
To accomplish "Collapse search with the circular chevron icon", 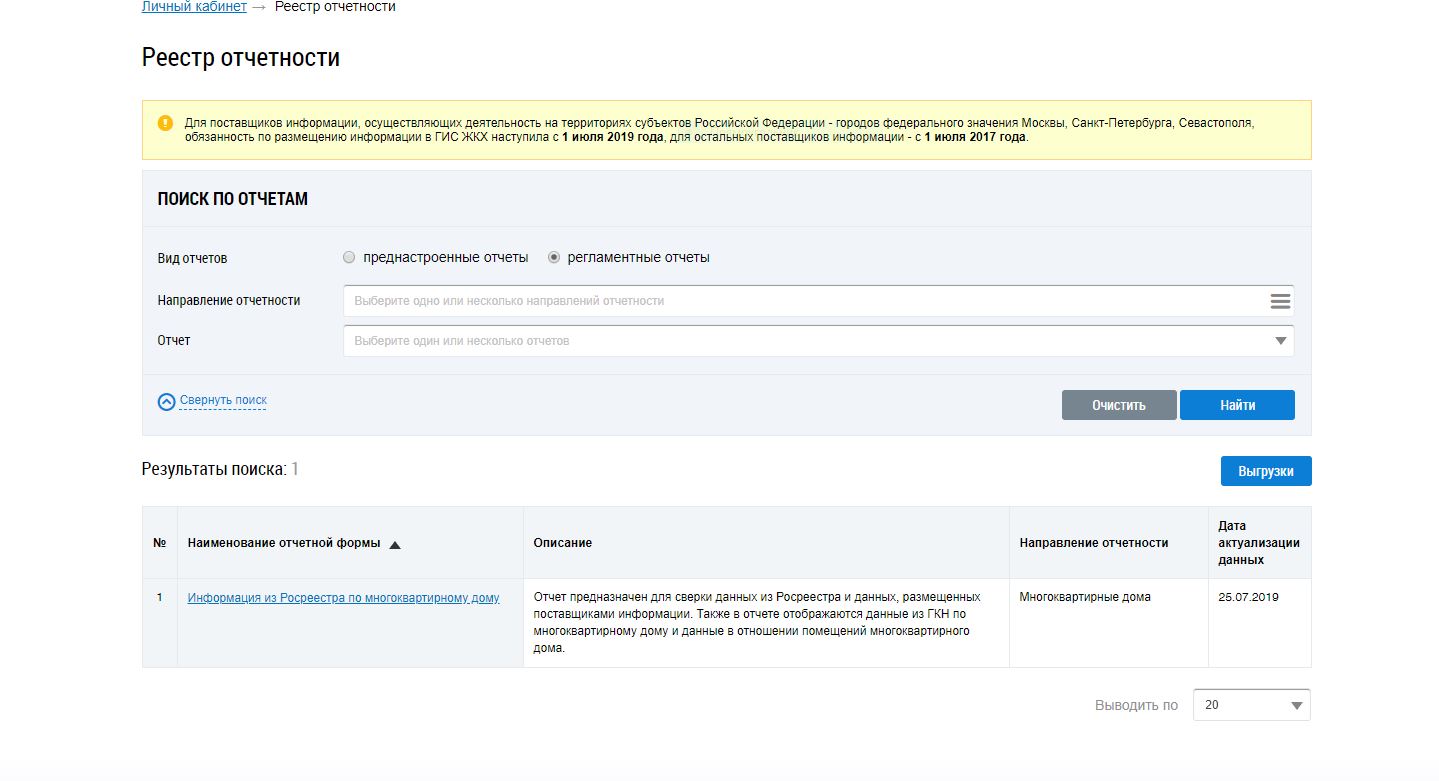I will coord(166,401).
